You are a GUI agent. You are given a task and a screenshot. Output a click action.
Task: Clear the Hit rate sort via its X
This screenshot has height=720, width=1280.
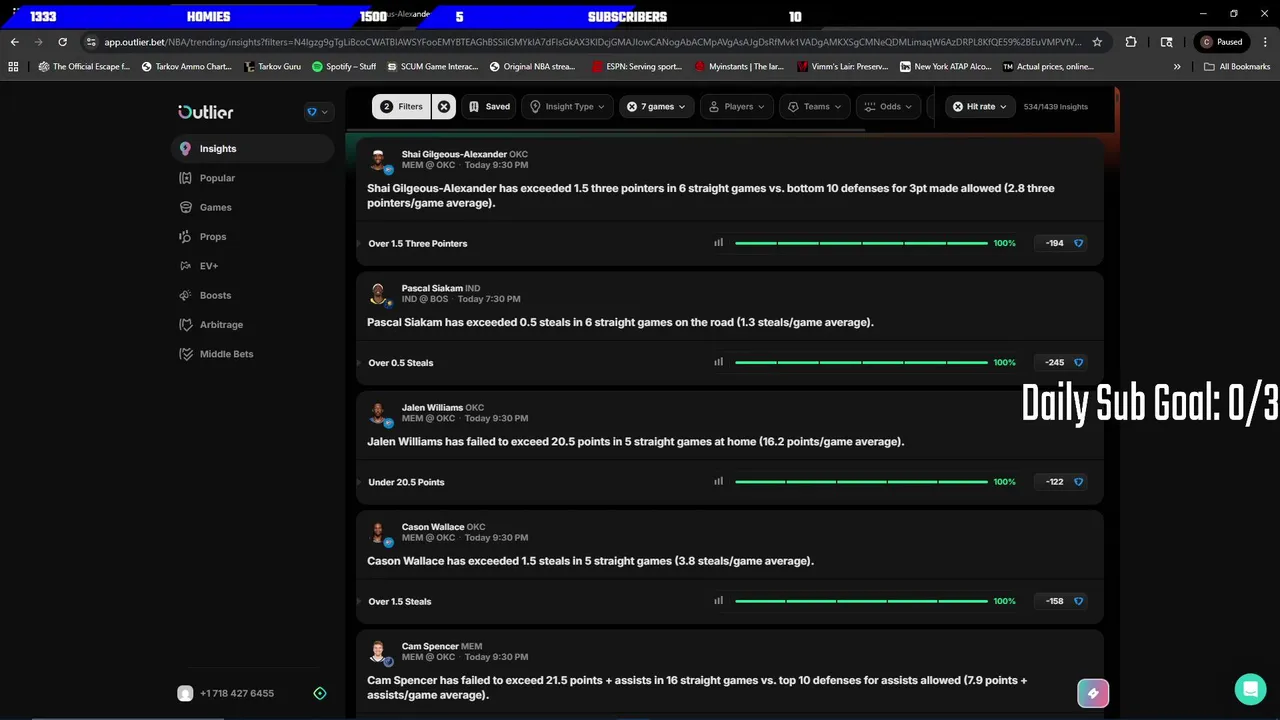pyautogui.click(x=958, y=107)
